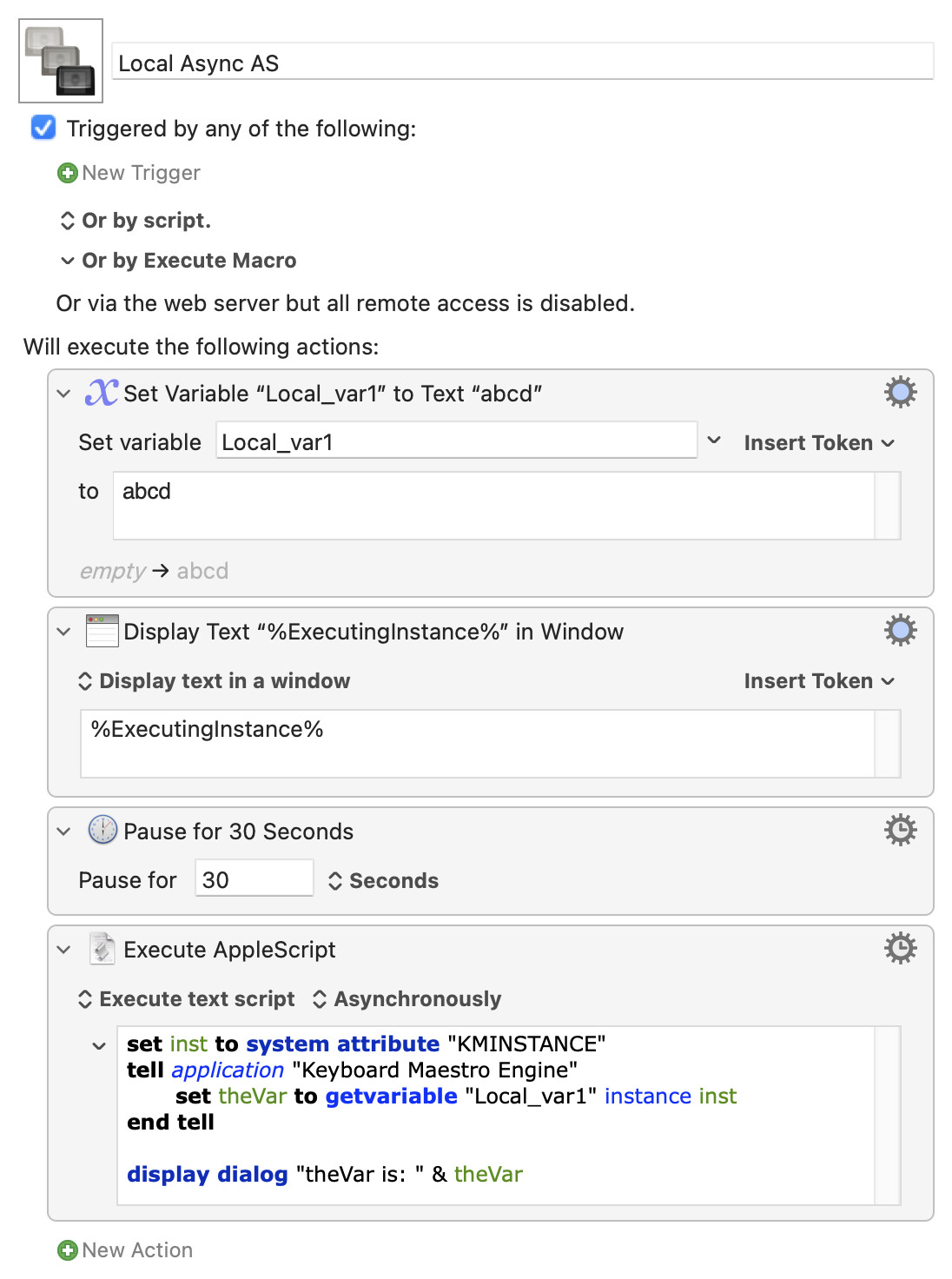Open gear menu on Set Variable action
Viewport: 952px width, 1279px height.
pyautogui.click(x=900, y=393)
